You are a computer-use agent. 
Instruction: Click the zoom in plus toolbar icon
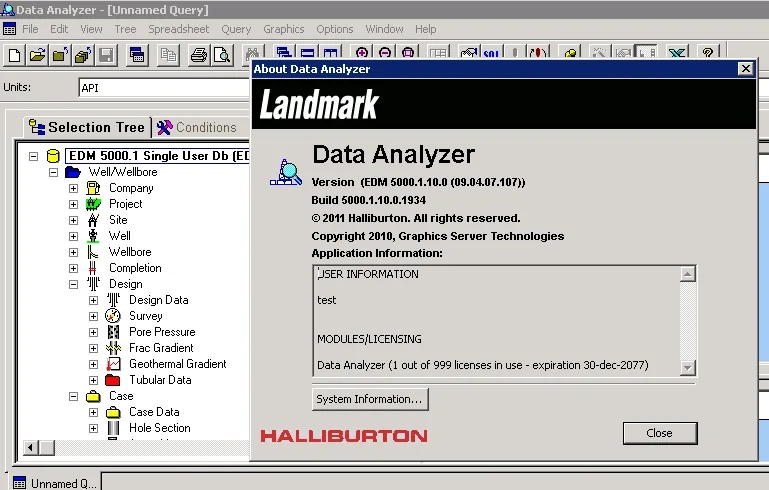362,52
